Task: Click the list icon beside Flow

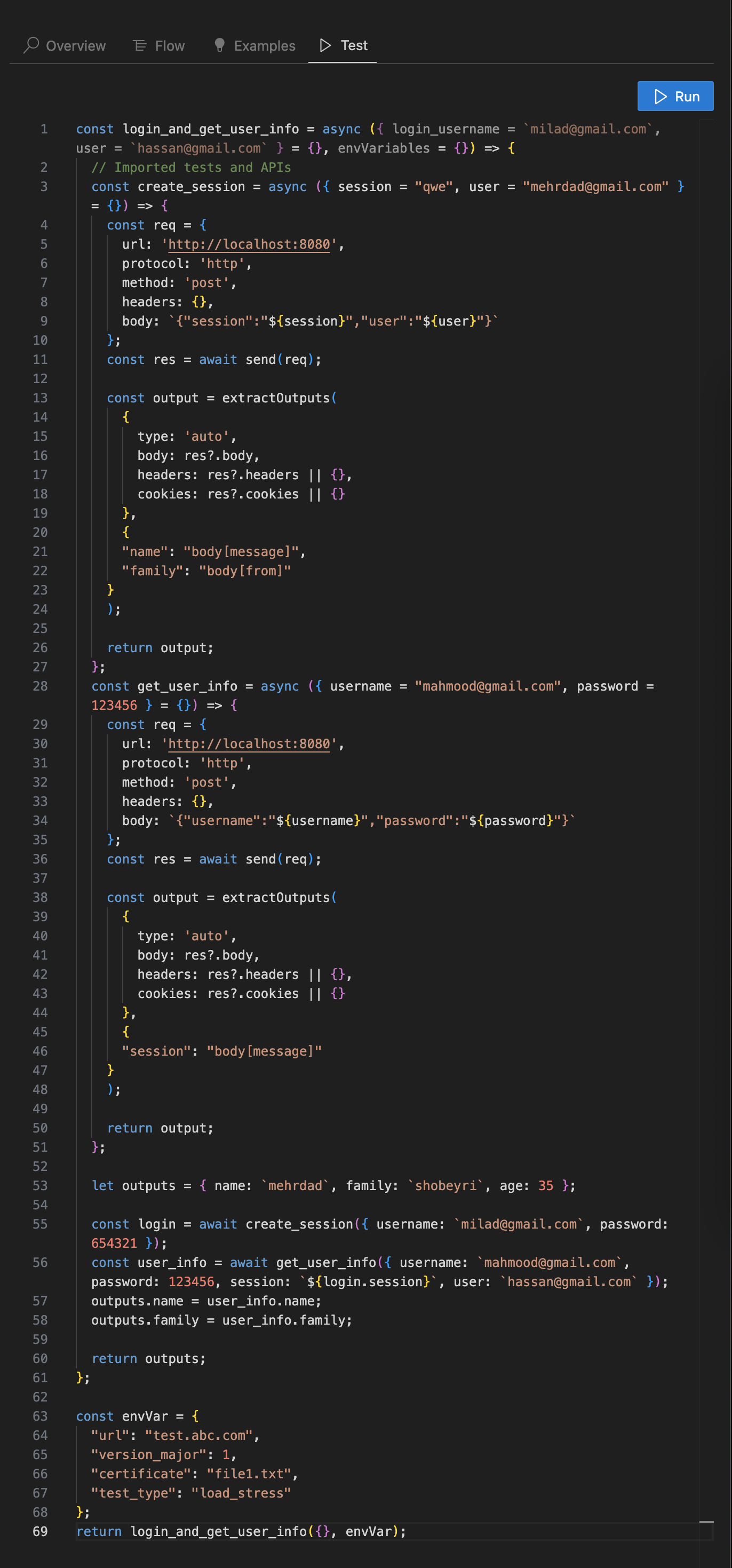Action: pyautogui.click(x=140, y=45)
